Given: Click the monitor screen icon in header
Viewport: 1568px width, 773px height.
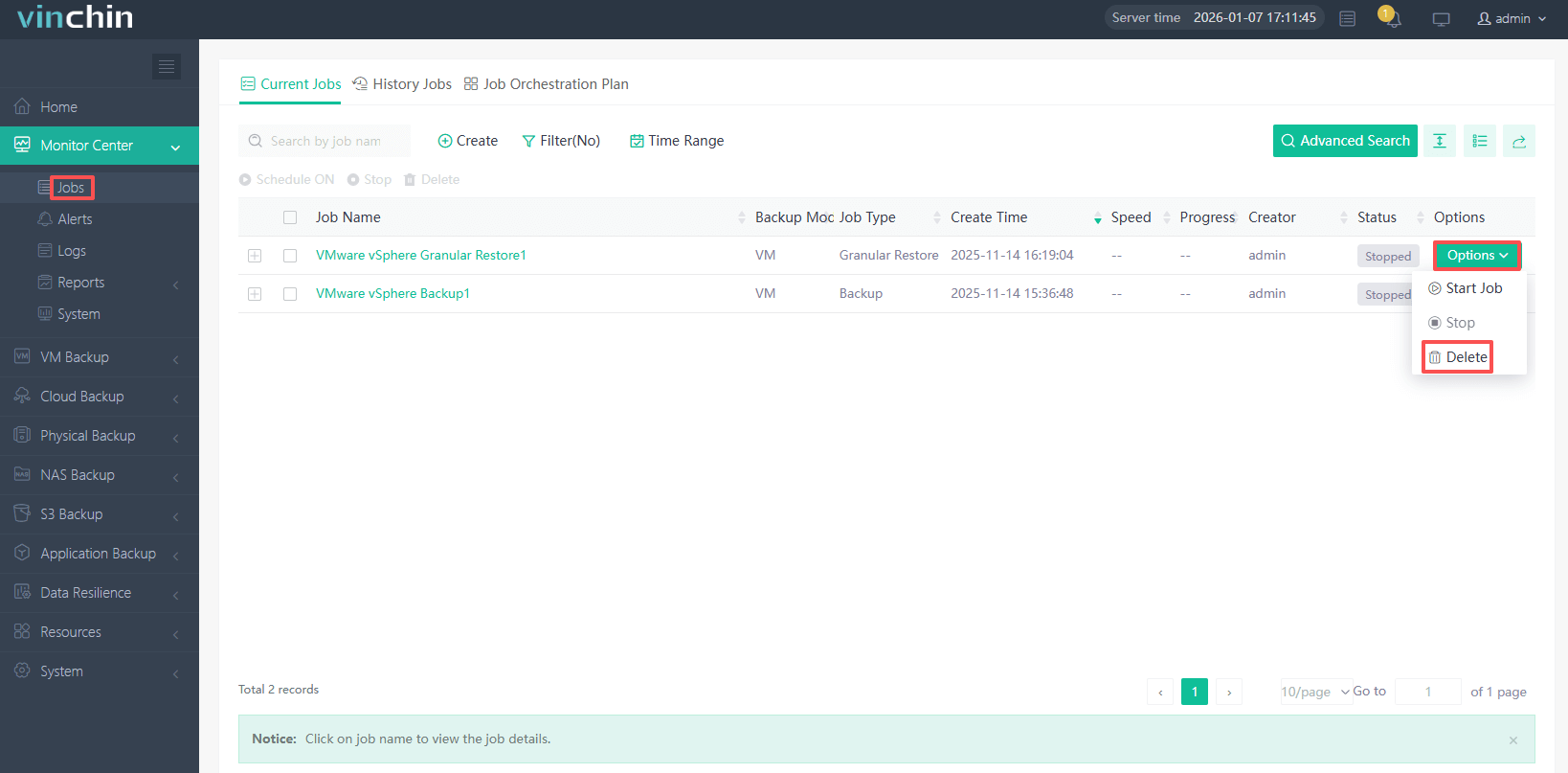Looking at the screenshot, I should tap(1441, 19).
